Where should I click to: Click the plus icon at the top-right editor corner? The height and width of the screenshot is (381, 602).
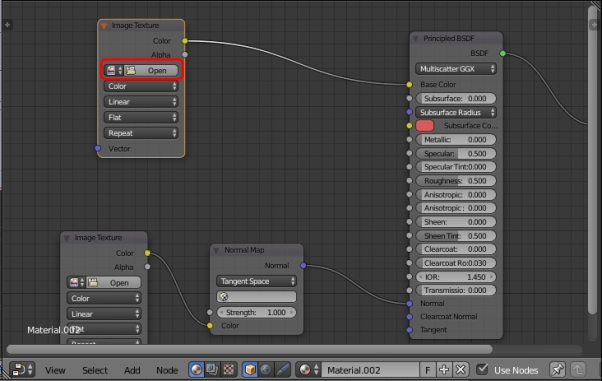point(594,25)
